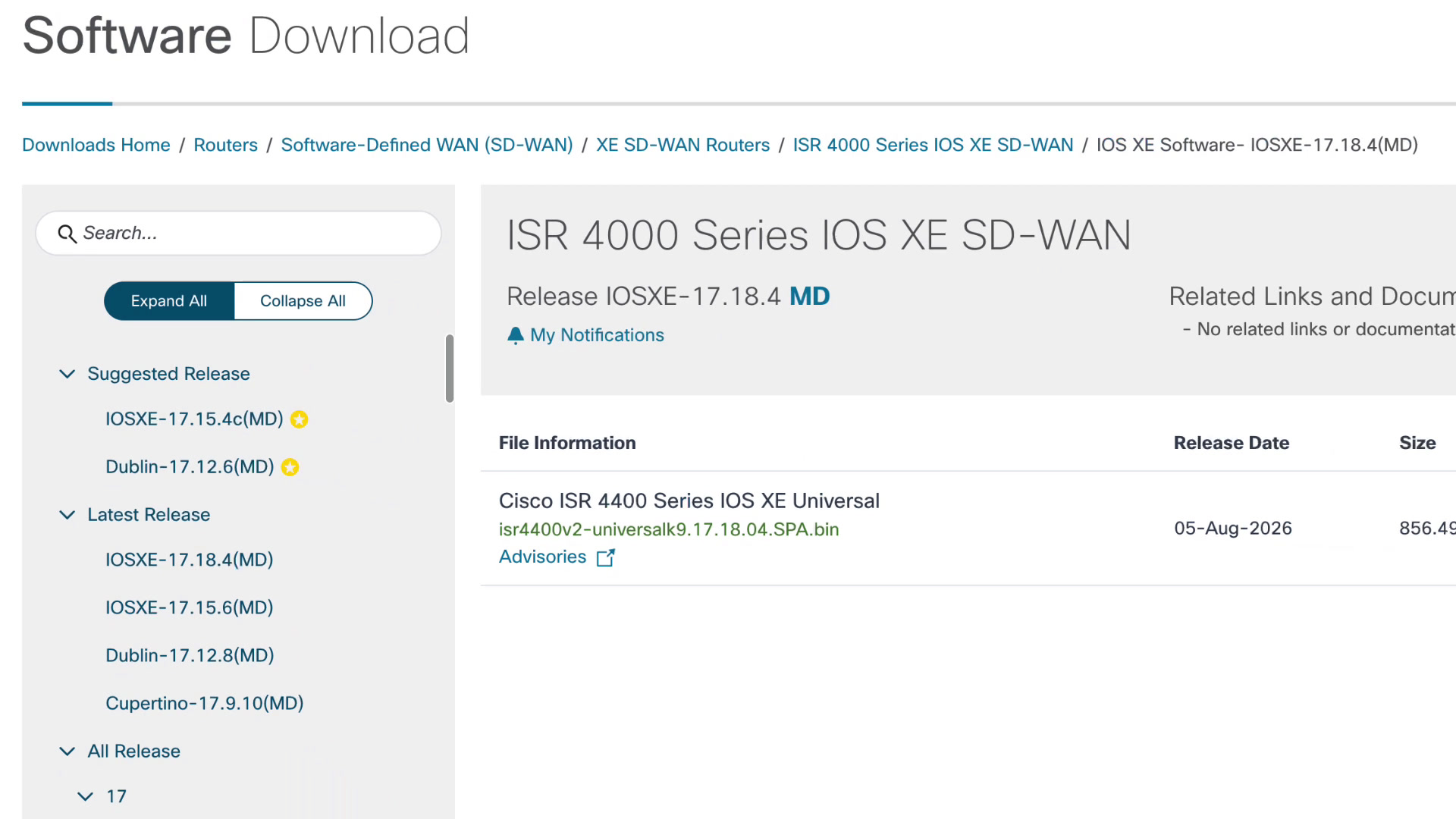Select Dublin-17.12.8(MD) latest release

(190, 655)
